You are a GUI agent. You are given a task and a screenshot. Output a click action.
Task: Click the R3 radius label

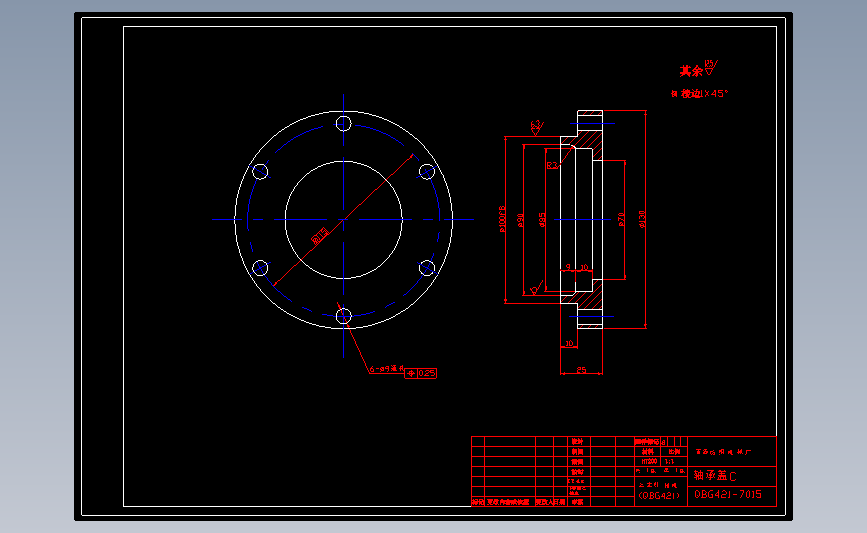pyautogui.click(x=552, y=165)
